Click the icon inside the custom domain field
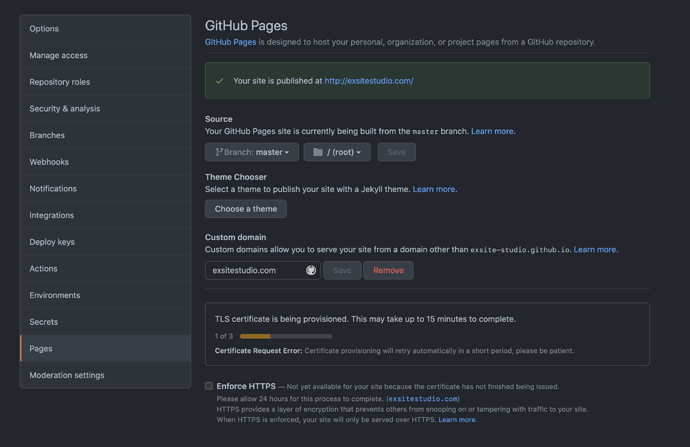Screen dimensions: 690x447 pyautogui.click(x=311, y=270)
